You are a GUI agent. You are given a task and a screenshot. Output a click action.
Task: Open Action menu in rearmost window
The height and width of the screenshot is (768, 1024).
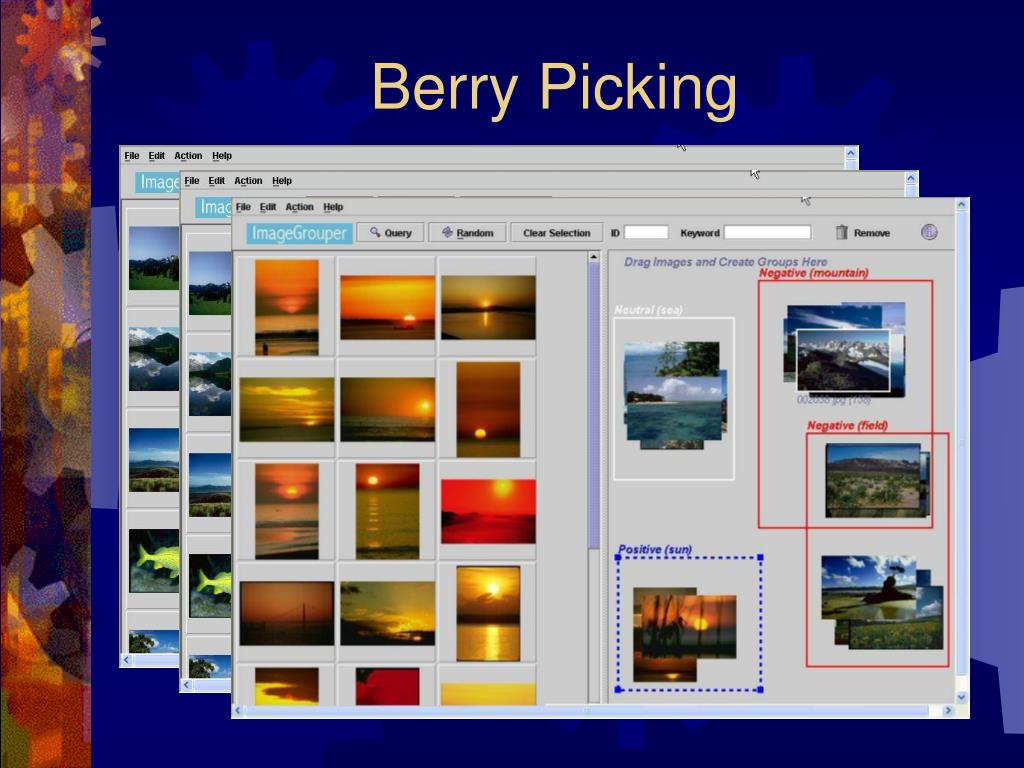click(188, 156)
